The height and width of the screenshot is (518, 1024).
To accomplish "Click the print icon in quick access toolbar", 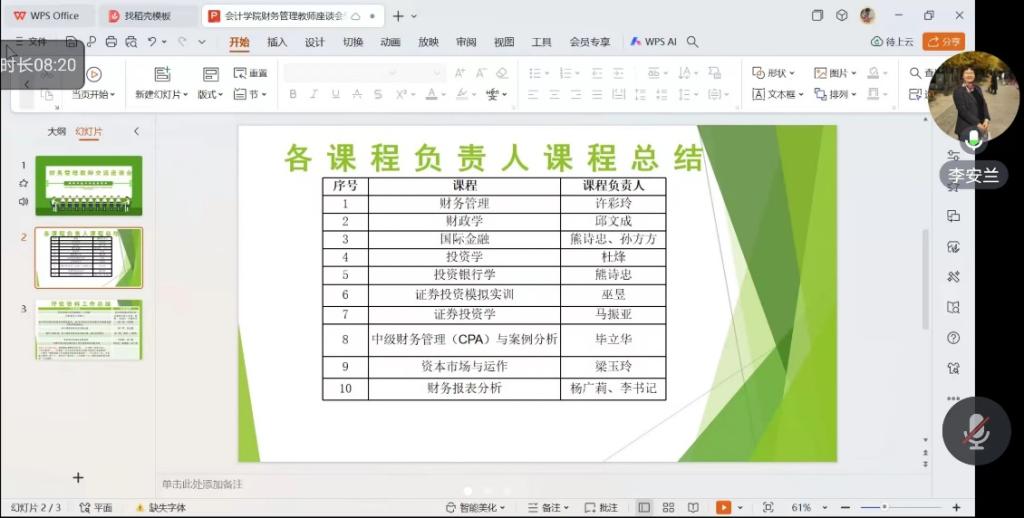I will tap(111, 42).
